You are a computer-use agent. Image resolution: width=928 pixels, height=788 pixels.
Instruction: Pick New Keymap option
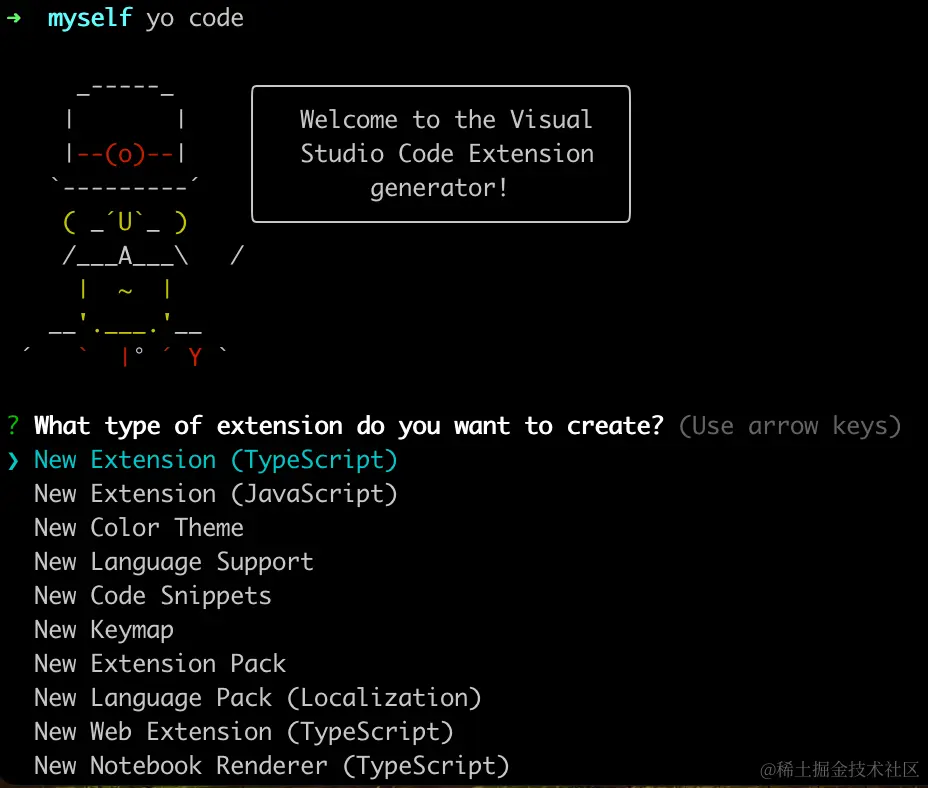104,630
